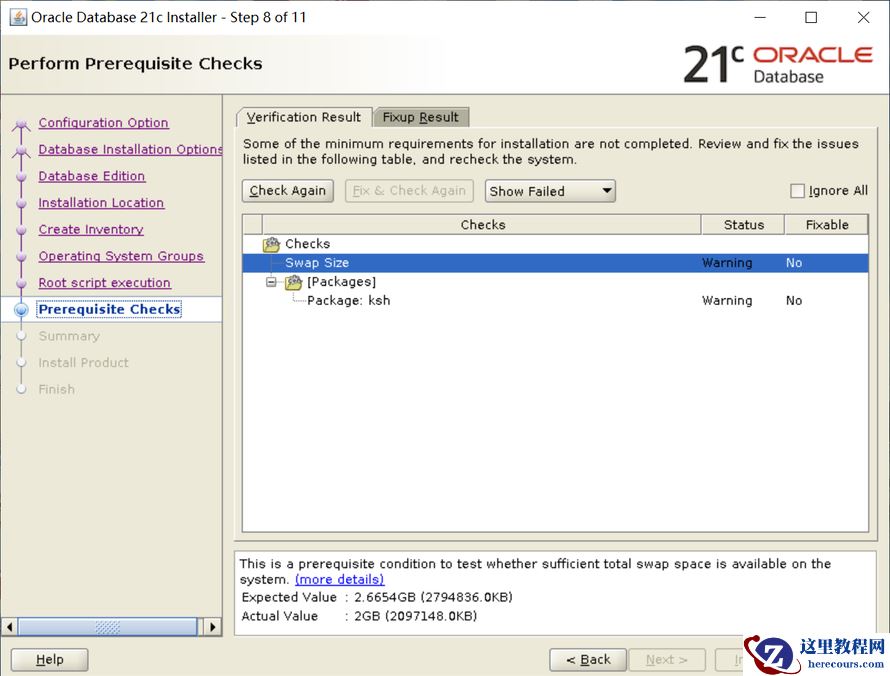
Task: Click the sidebar horizontal scrollbar thumb
Action: click(x=108, y=627)
